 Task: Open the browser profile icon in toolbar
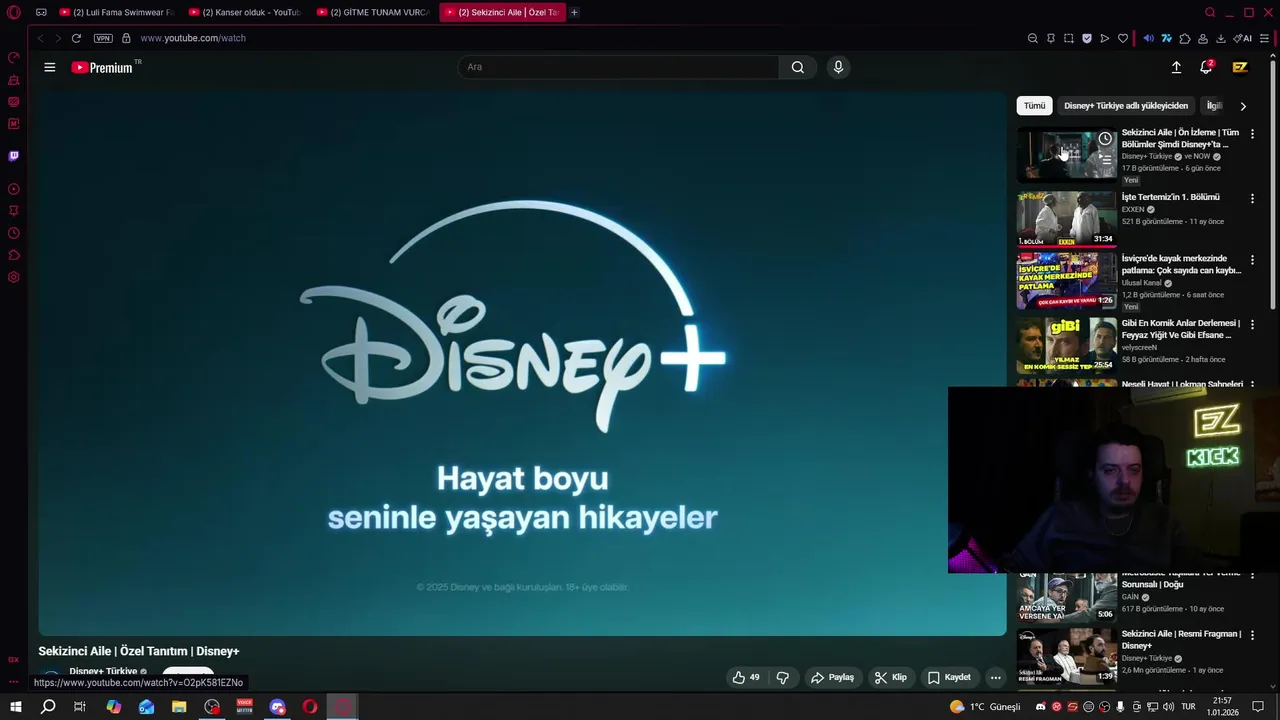coord(1203,38)
